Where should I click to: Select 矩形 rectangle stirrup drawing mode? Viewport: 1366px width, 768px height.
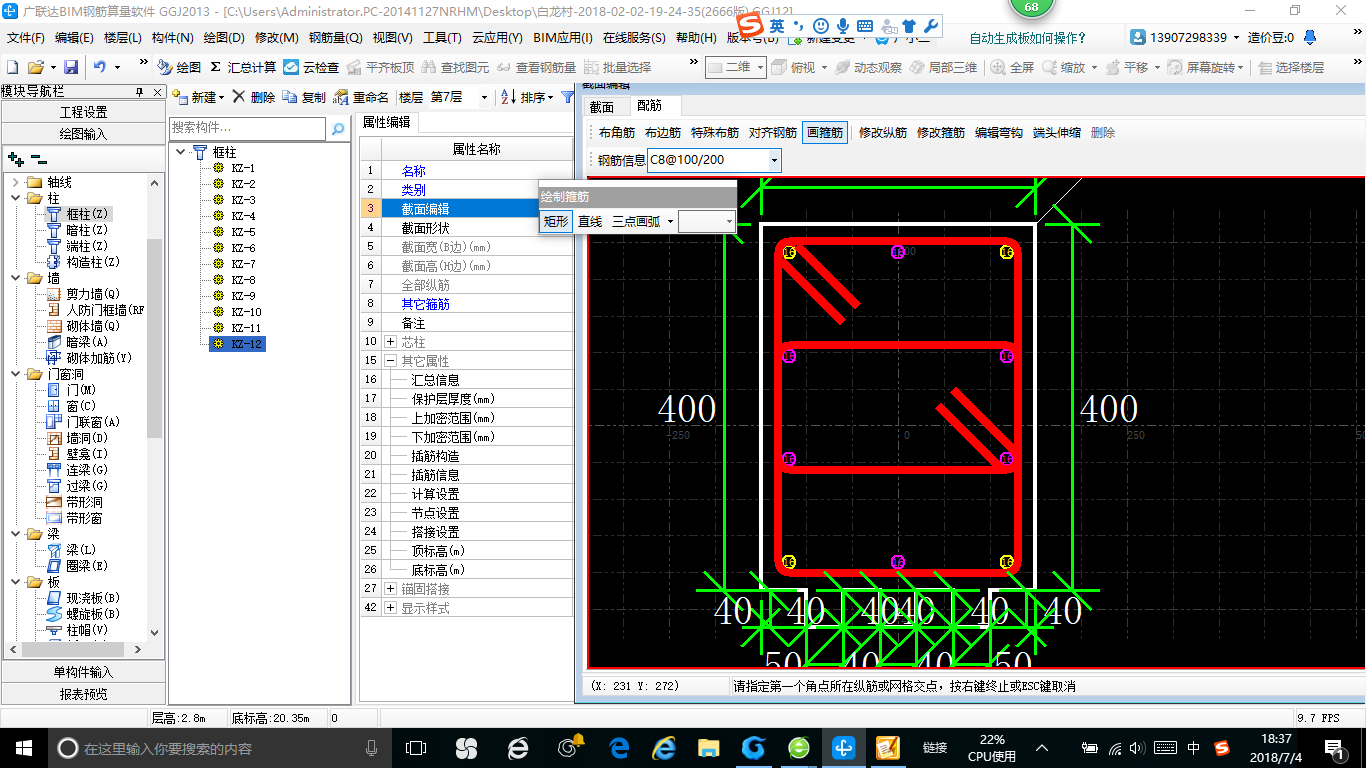coord(555,221)
